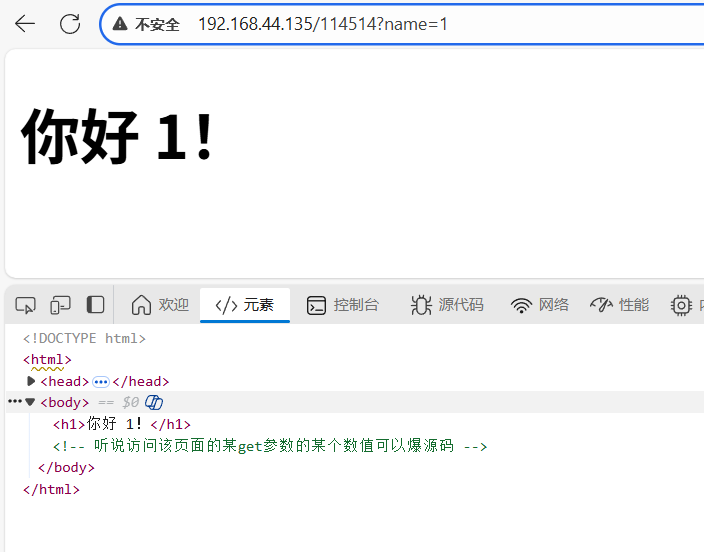Click the not-secure warning triangle icon
The width and height of the screenshot is (704, 552).
click(x=120, y=23)
